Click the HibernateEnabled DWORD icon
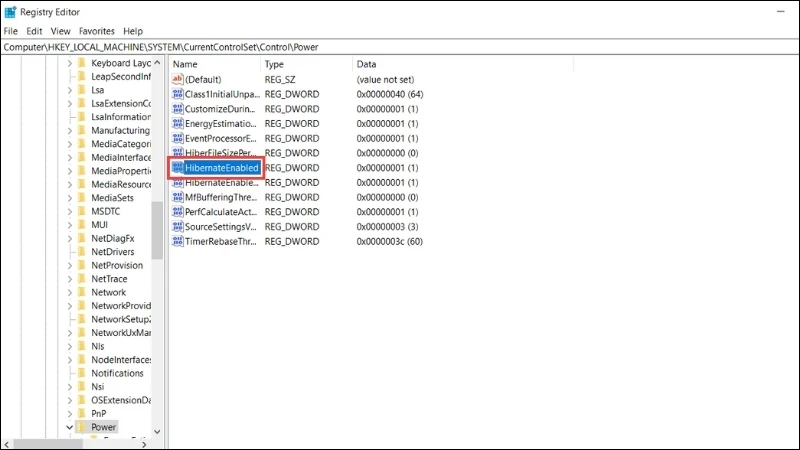Viewport: 800px width, 450px height. click(178, 167)
